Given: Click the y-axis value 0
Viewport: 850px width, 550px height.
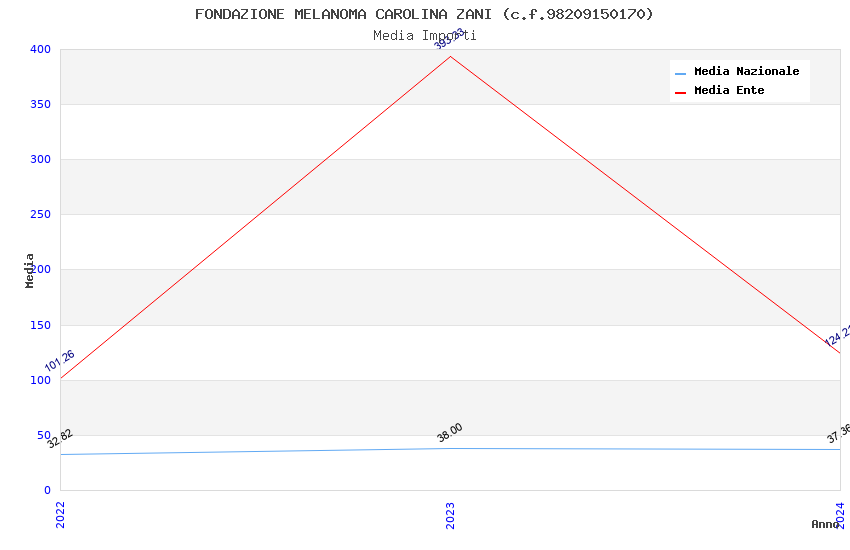Looking at the screenshot, I should [47, 490].
